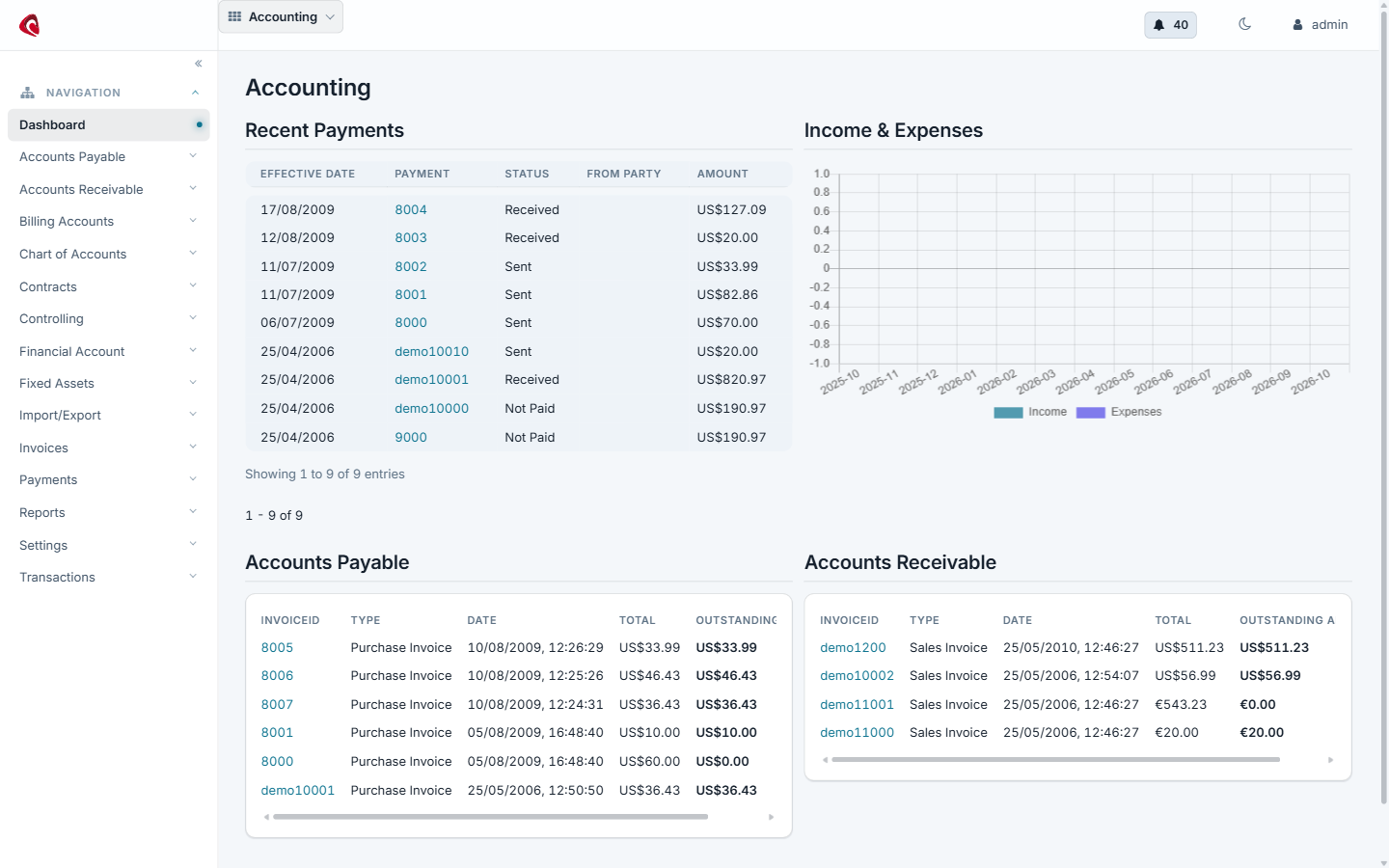Collapse the Navigation section chevron
This screenshot has height=868, width=1389.
coord(195,93)
